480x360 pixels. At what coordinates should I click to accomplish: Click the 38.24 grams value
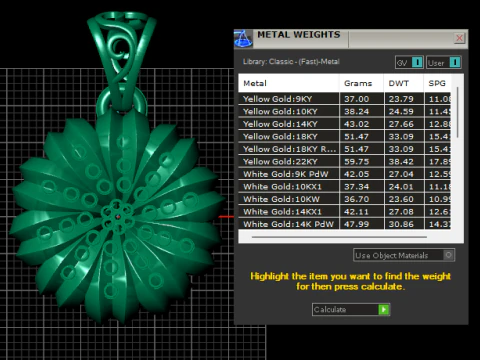357,111
